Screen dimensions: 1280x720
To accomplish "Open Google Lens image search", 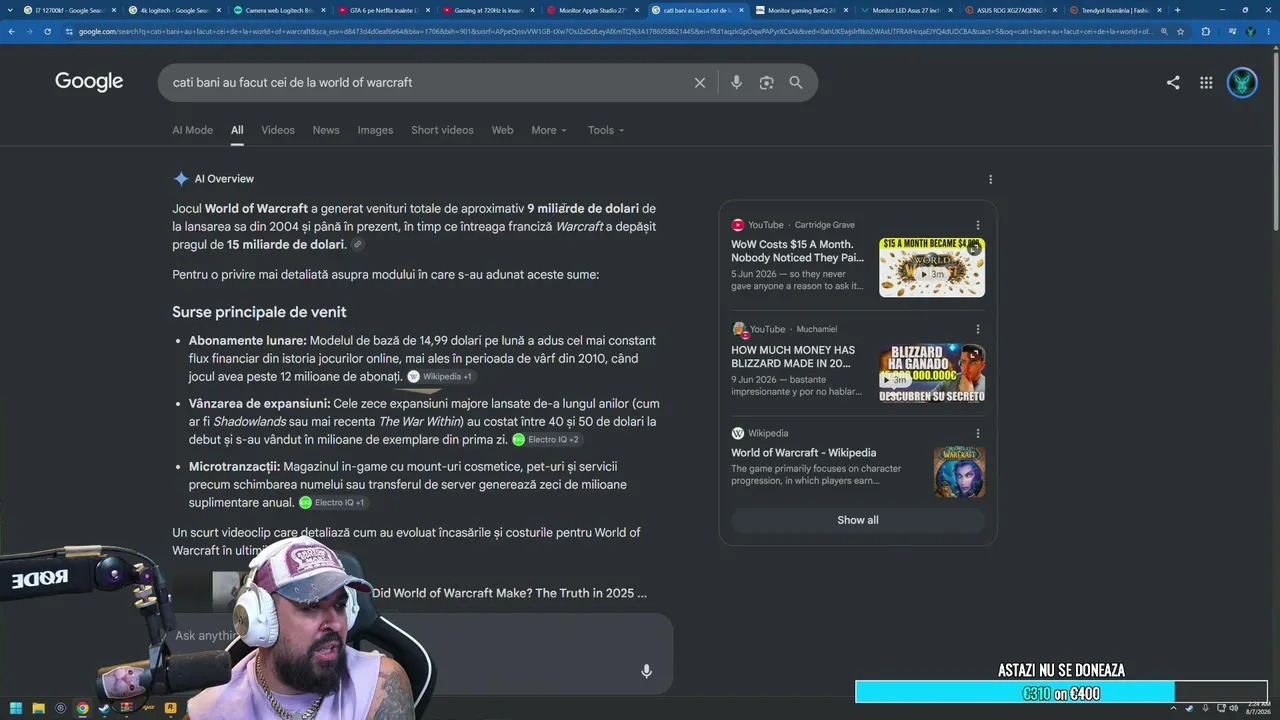I will 766,83.
